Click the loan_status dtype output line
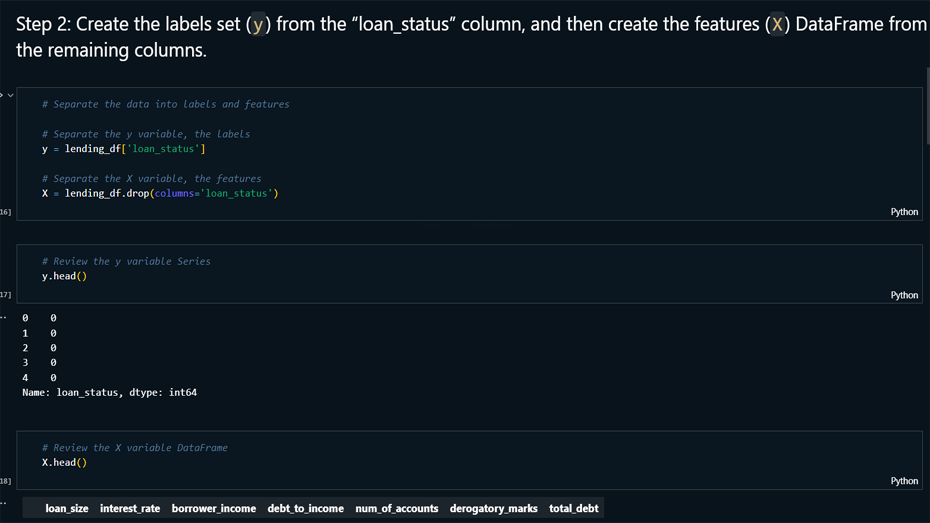 click(109, 393)
